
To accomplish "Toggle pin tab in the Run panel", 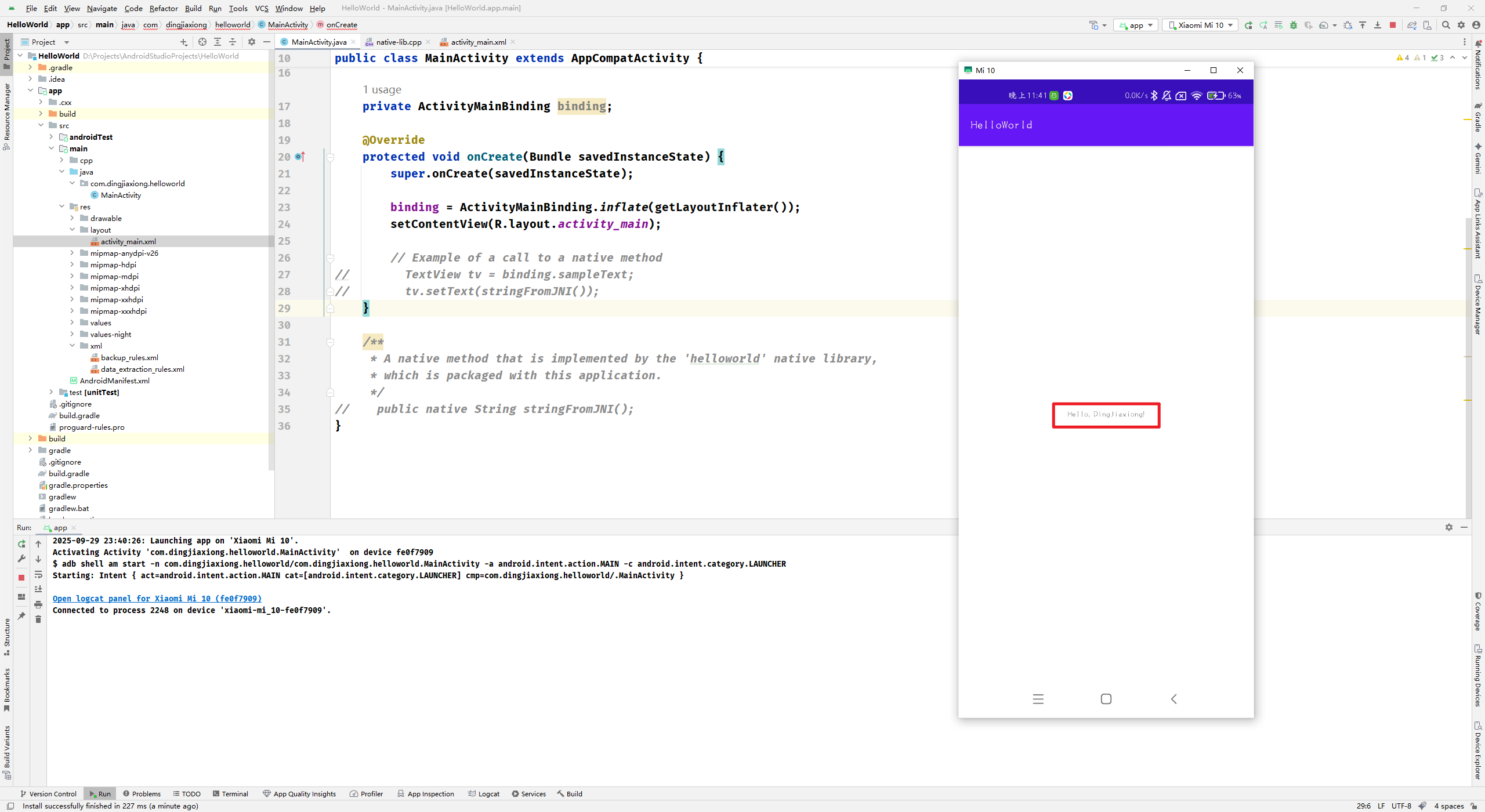I will tap(21, 616).
